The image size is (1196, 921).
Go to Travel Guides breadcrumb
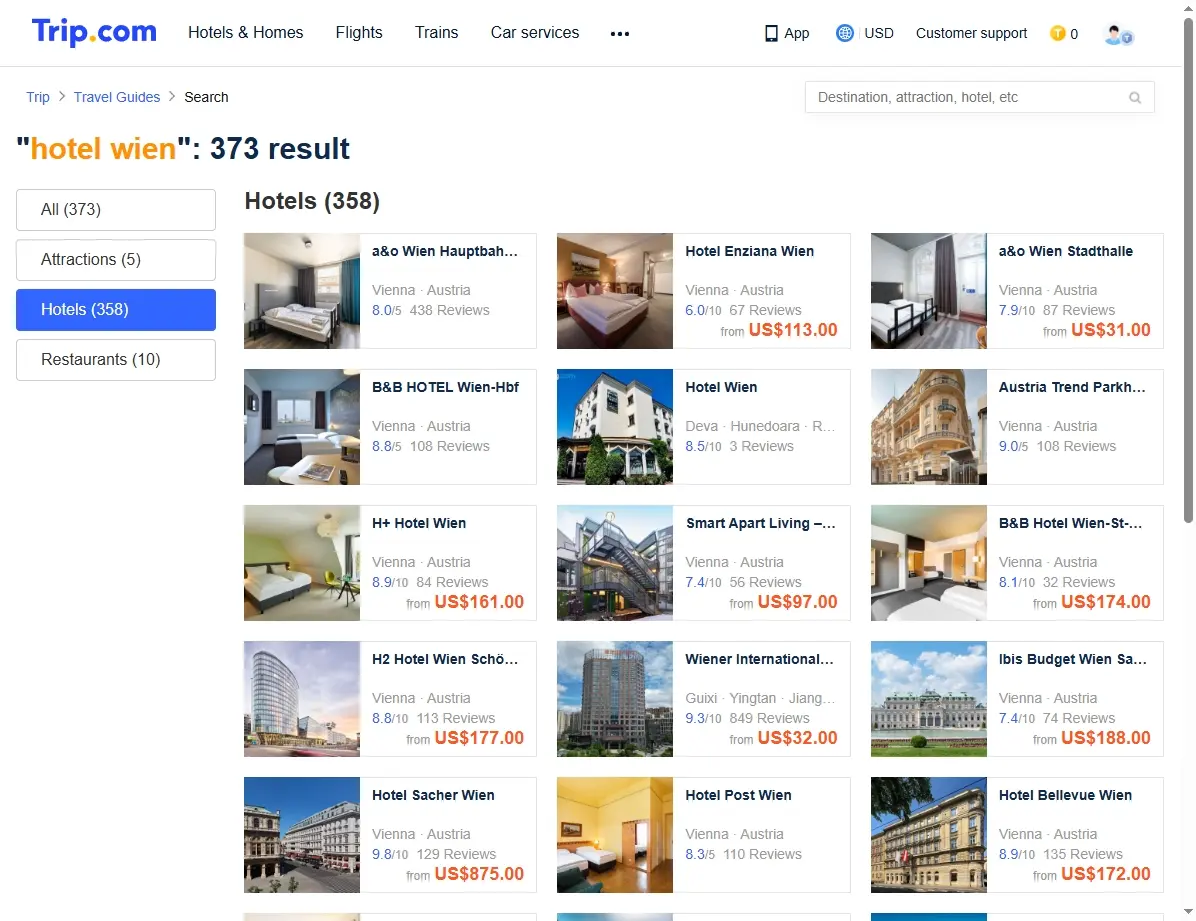click(x=117, y=97)
